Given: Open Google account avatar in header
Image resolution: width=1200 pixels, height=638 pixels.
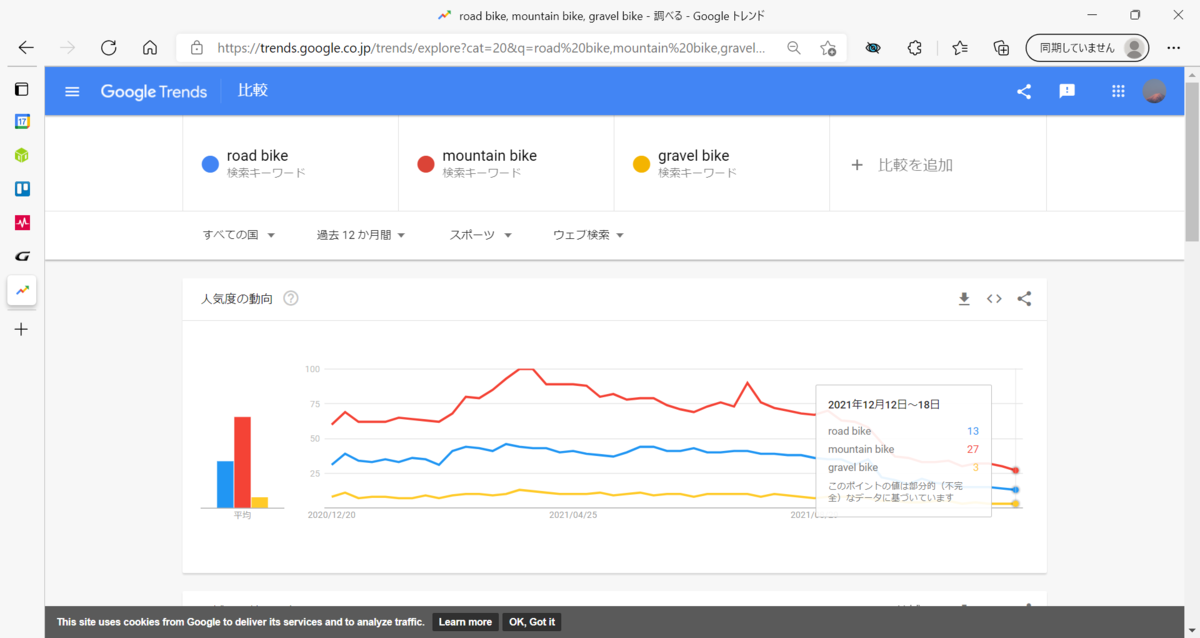Looking at the screenshot, I should point(1154,91).
